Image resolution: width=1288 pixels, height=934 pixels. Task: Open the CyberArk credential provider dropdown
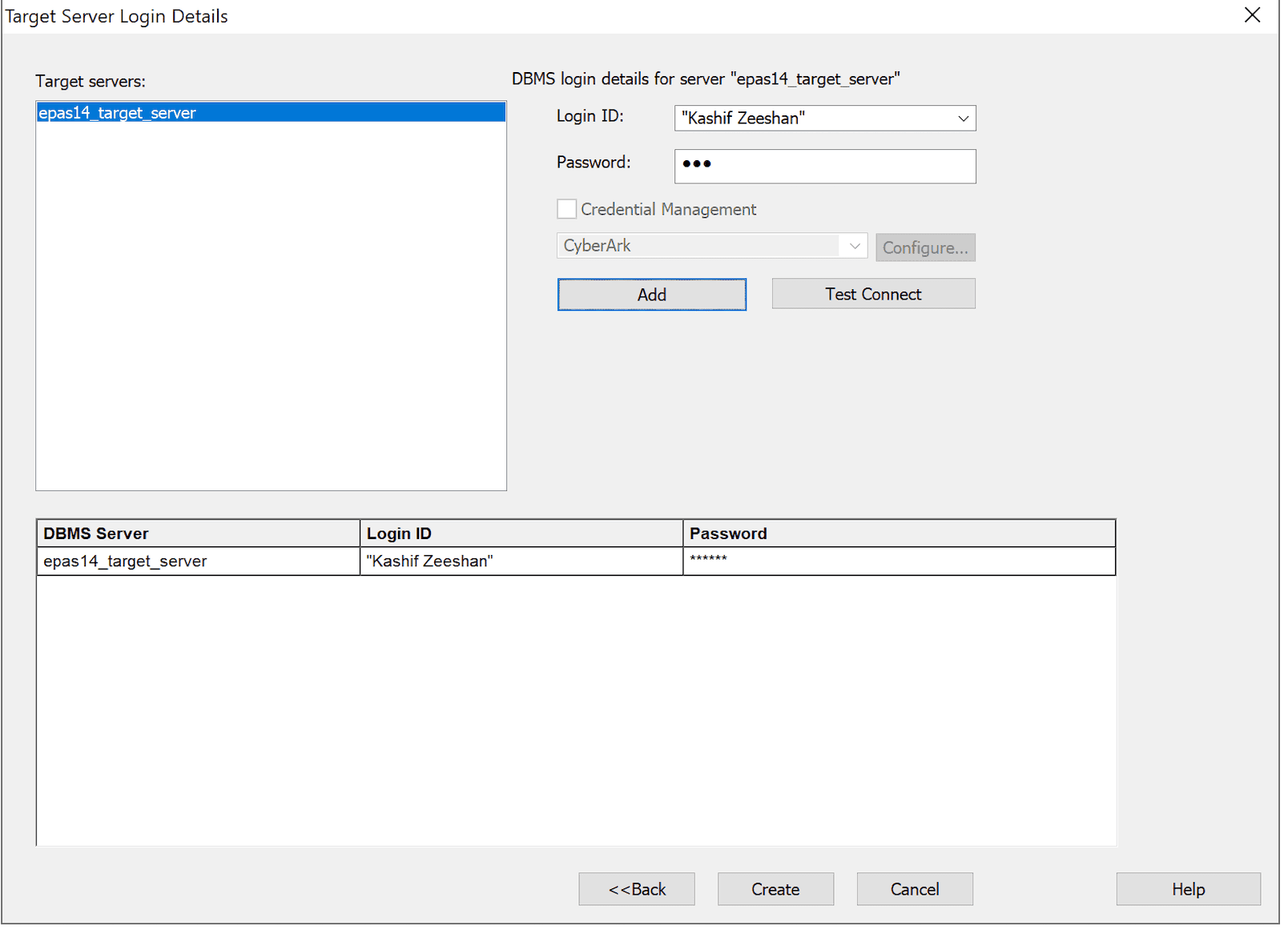point(855,245)
